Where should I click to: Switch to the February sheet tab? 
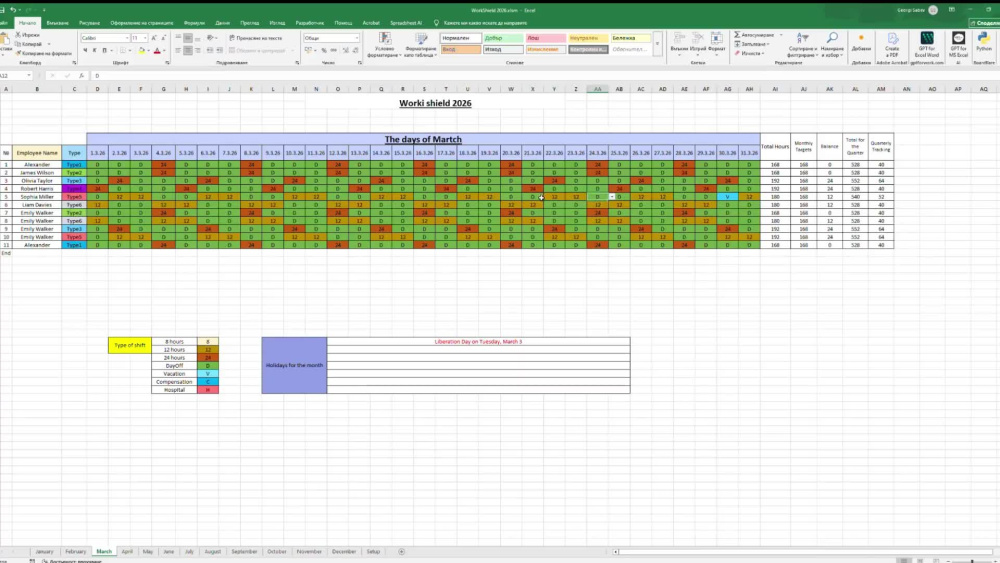pyautogui.click(x=75, y=552)
